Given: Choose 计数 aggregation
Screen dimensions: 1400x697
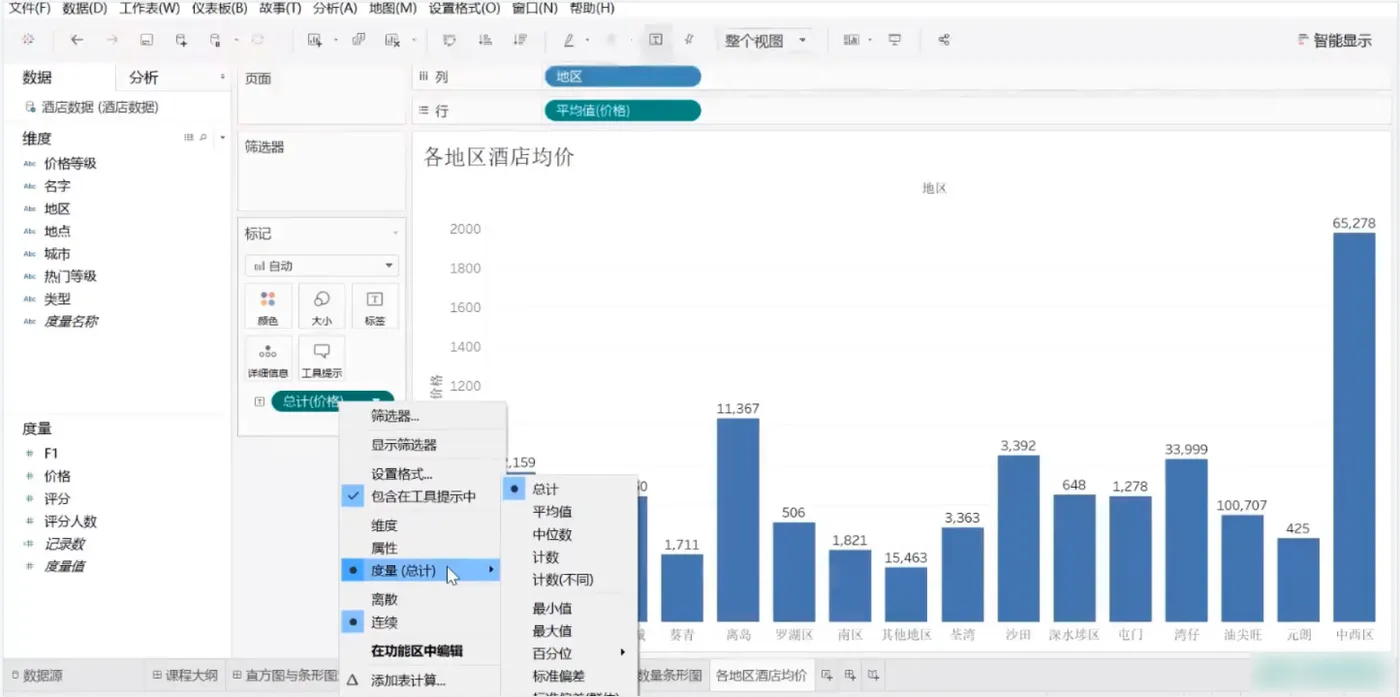Looking at the screenshot, I should tap(569, 557).
